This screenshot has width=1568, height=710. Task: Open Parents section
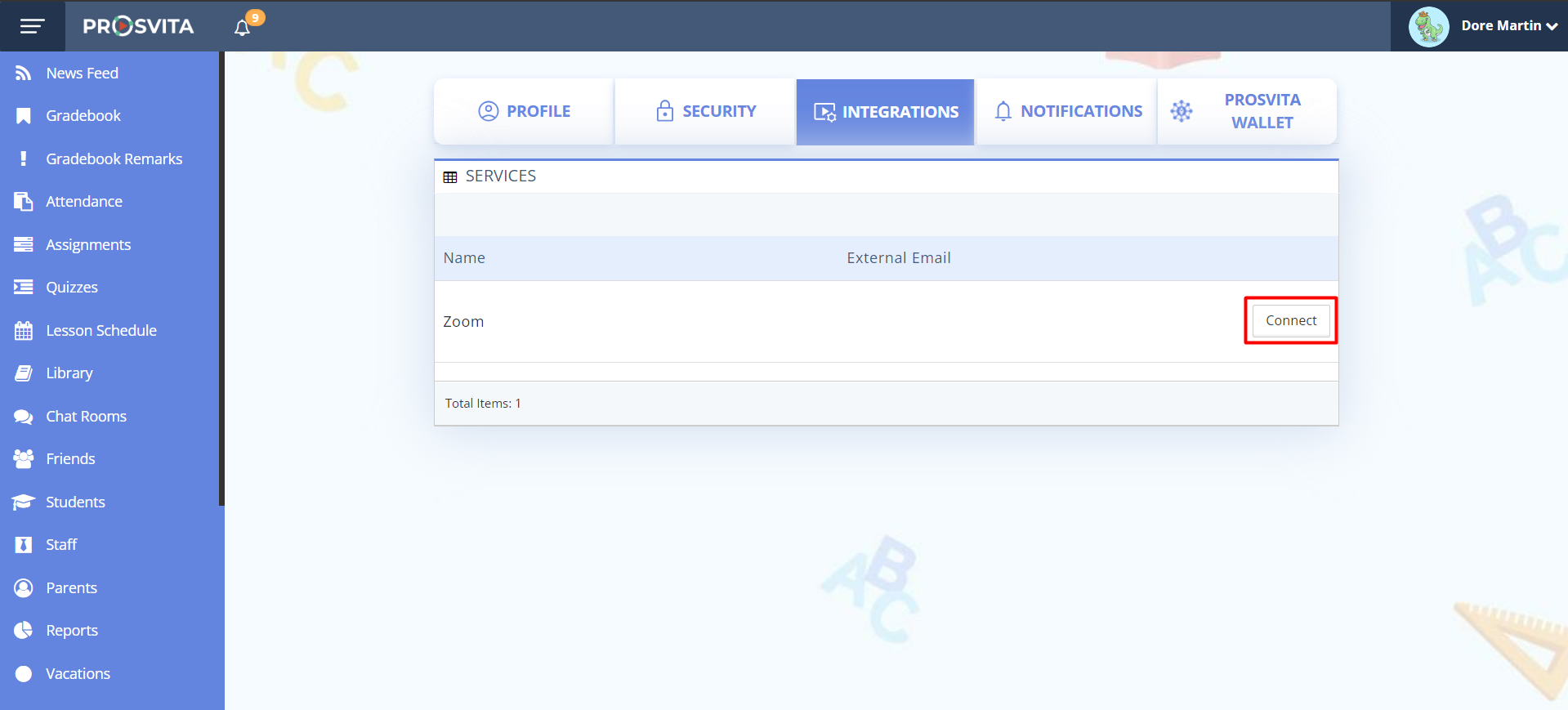point(72,587)
